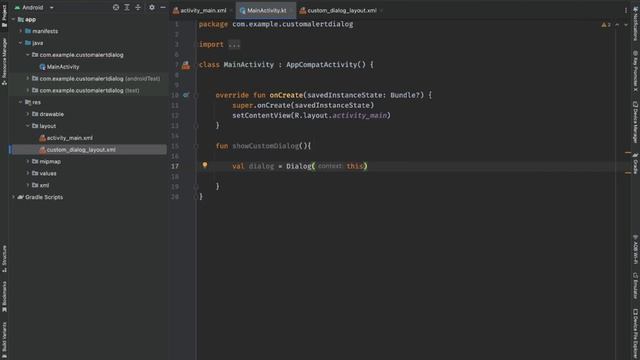Collapse the app module node
Screen dimensions: 640x360
pyautogui.click(x=13, y=19)
